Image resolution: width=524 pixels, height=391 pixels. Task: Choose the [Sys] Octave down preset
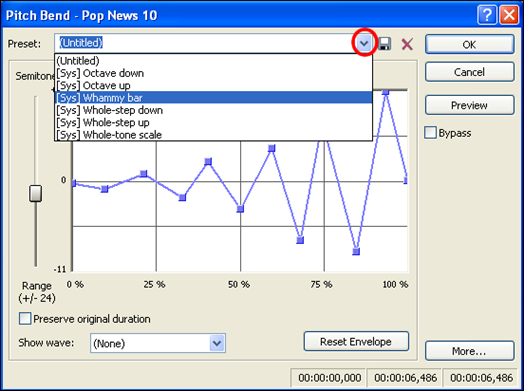click(x=213, y=73)
